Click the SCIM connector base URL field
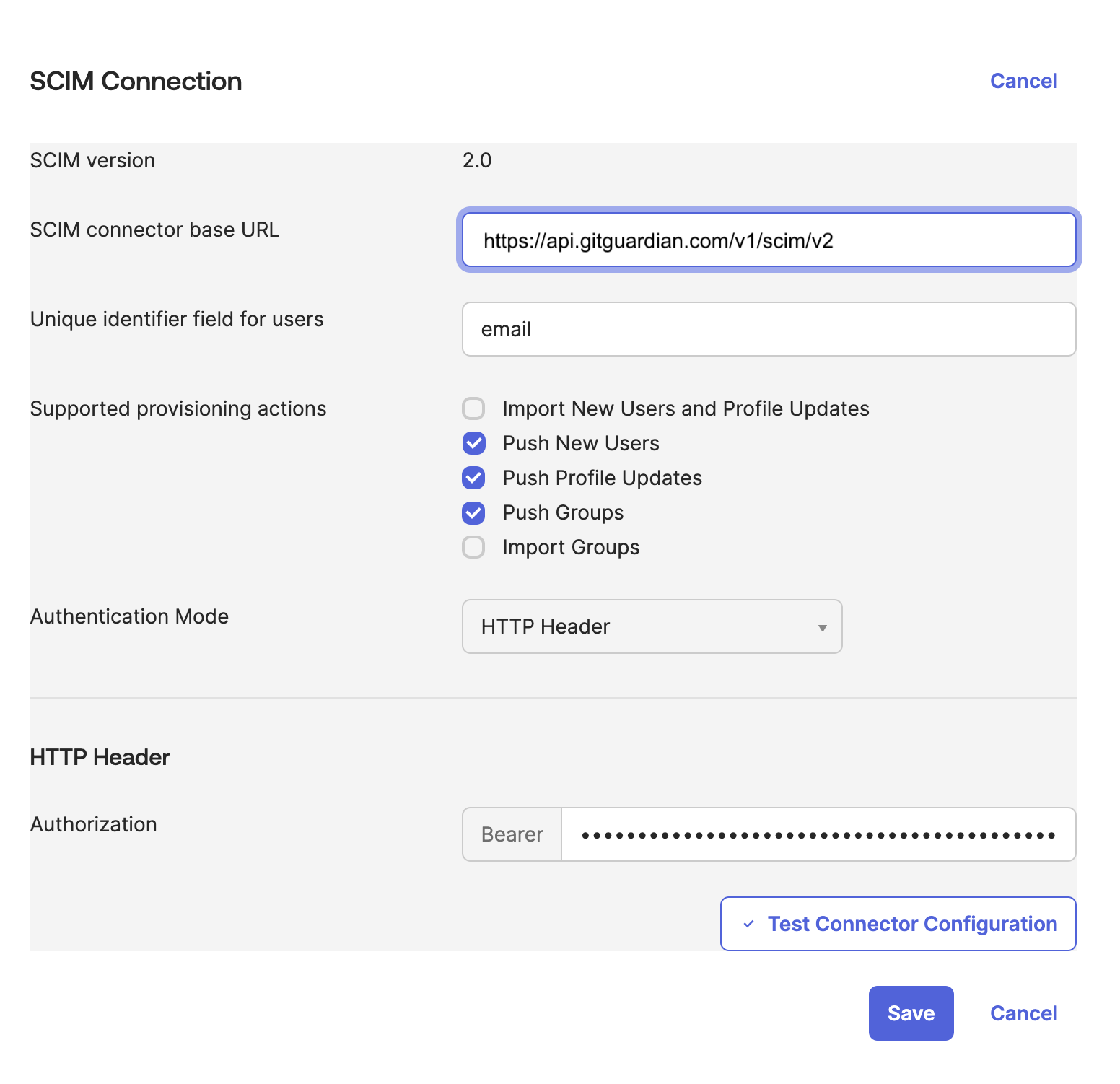 point(769,240)
